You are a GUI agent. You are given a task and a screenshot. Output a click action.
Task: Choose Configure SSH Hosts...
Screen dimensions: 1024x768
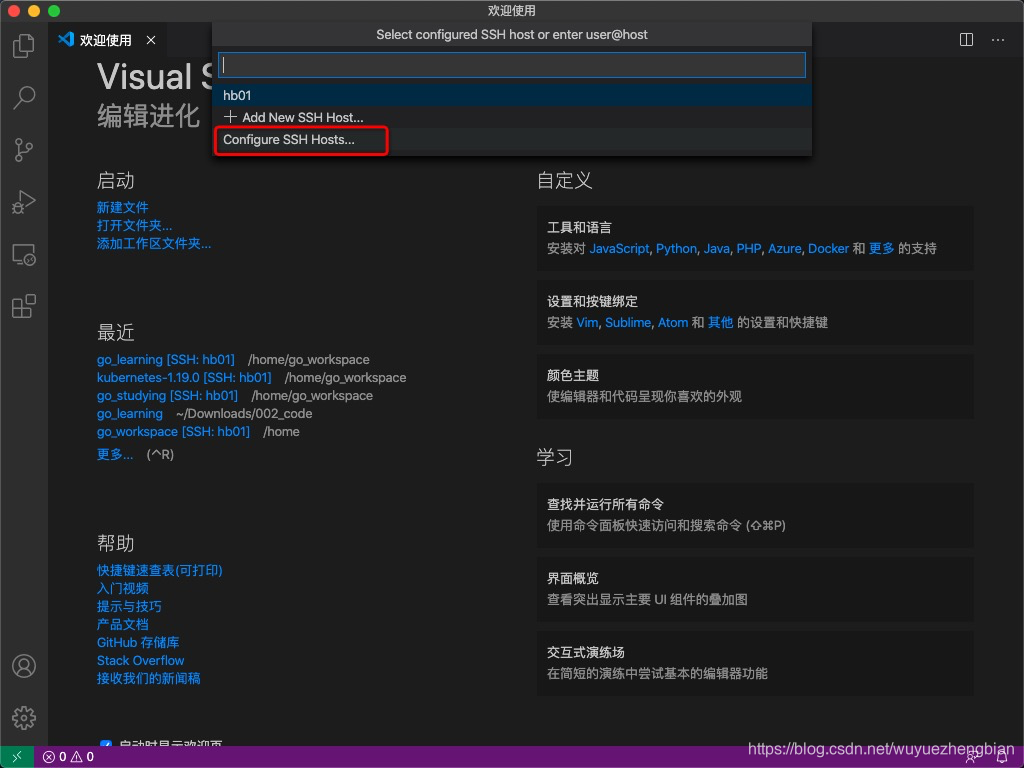511,140
